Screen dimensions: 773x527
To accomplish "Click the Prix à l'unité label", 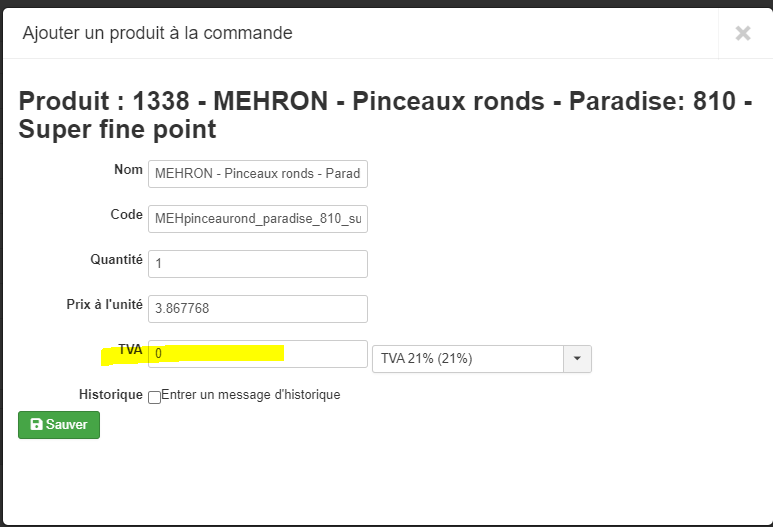I will click(104, 305).
